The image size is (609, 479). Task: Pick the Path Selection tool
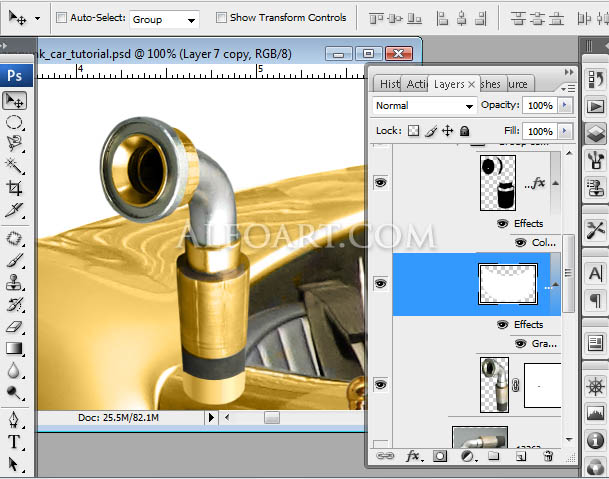point(15,464)
